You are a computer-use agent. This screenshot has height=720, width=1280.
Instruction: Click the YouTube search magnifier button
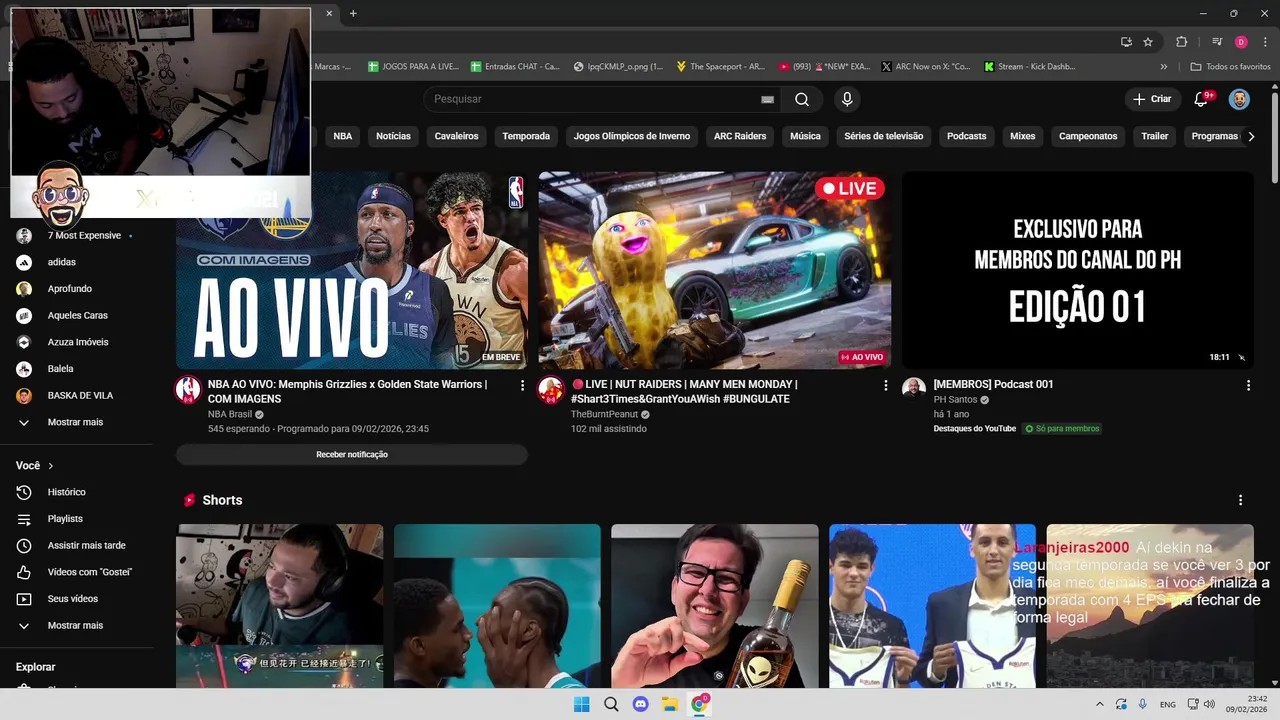[802, 99]
